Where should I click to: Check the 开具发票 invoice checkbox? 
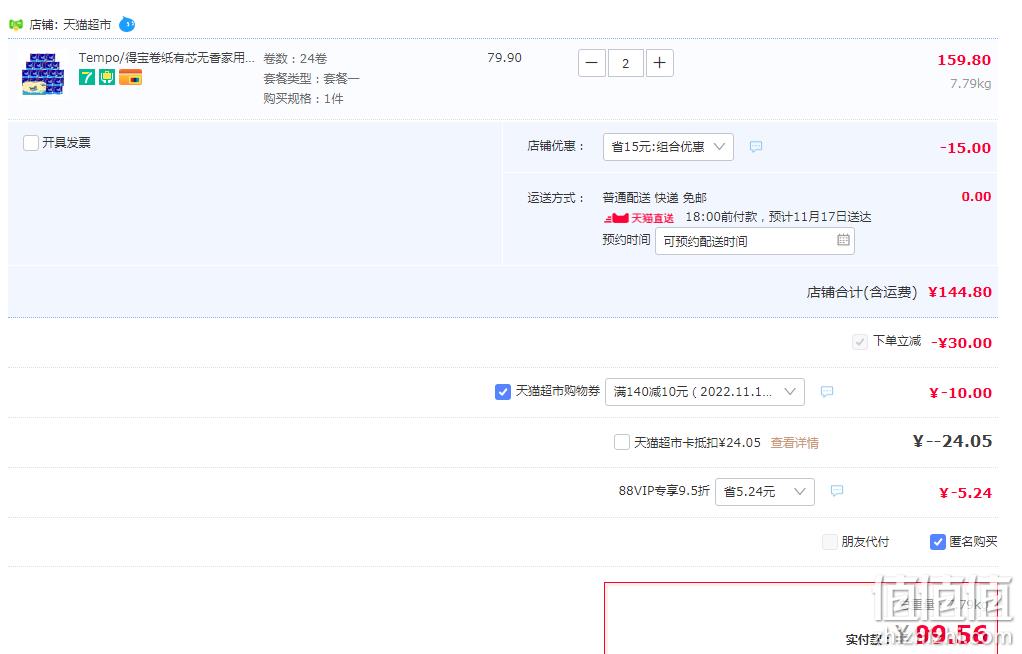(31, 143)
